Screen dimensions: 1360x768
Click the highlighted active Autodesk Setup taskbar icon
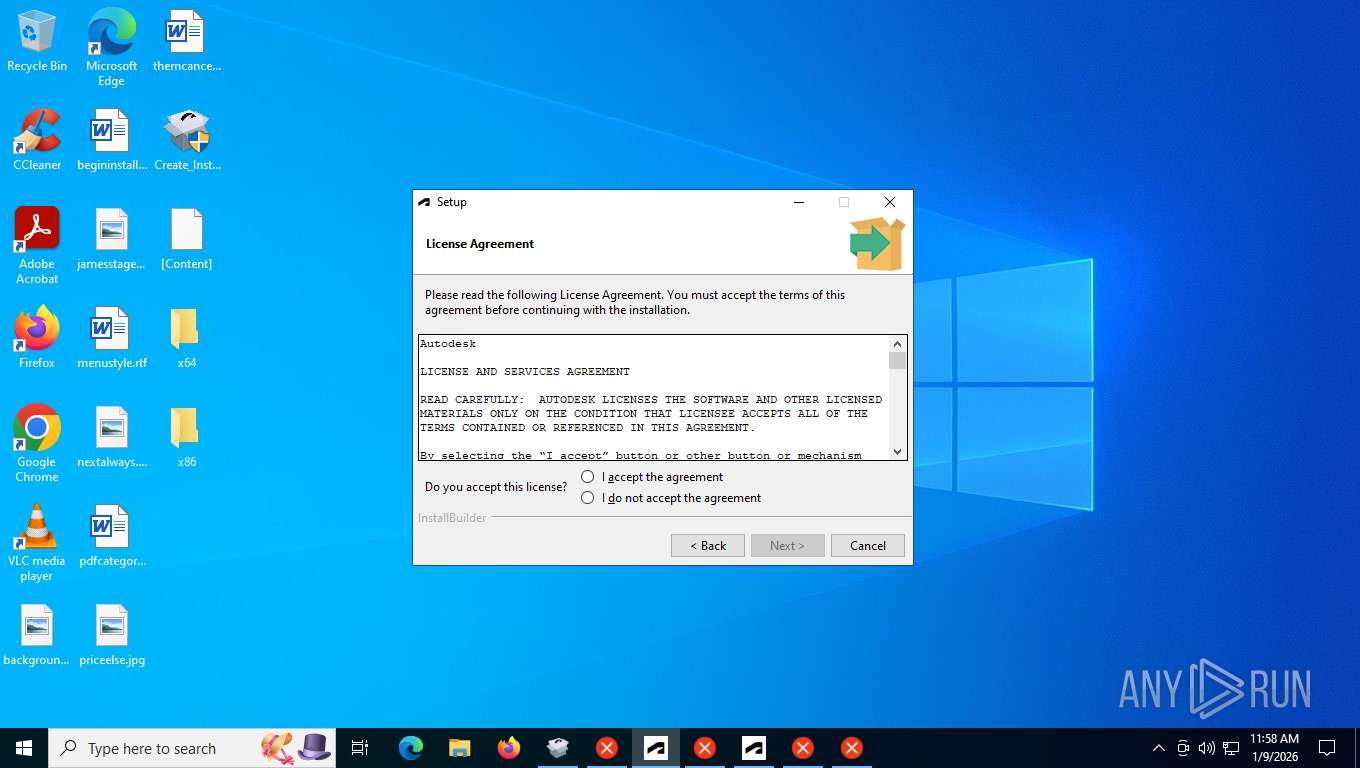pos(656,748)
